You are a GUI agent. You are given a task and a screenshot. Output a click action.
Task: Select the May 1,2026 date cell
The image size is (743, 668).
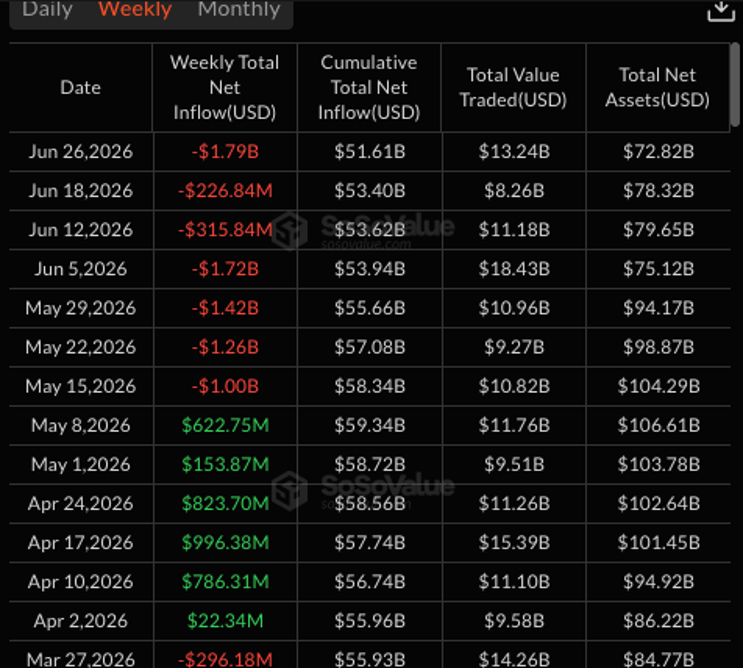coord(81,464)
